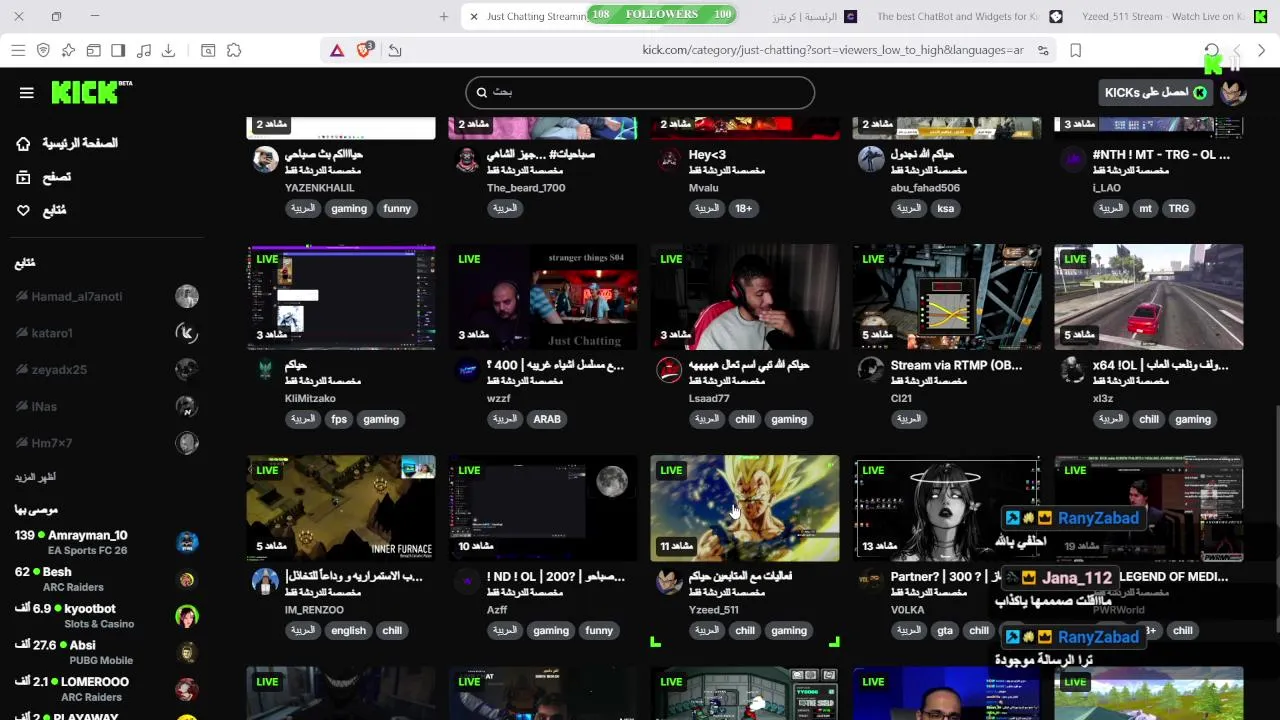The width and height of the screenshot is (1280, 720).
Task: Click IM_RENZOO channel avatar
Action: 265,581
